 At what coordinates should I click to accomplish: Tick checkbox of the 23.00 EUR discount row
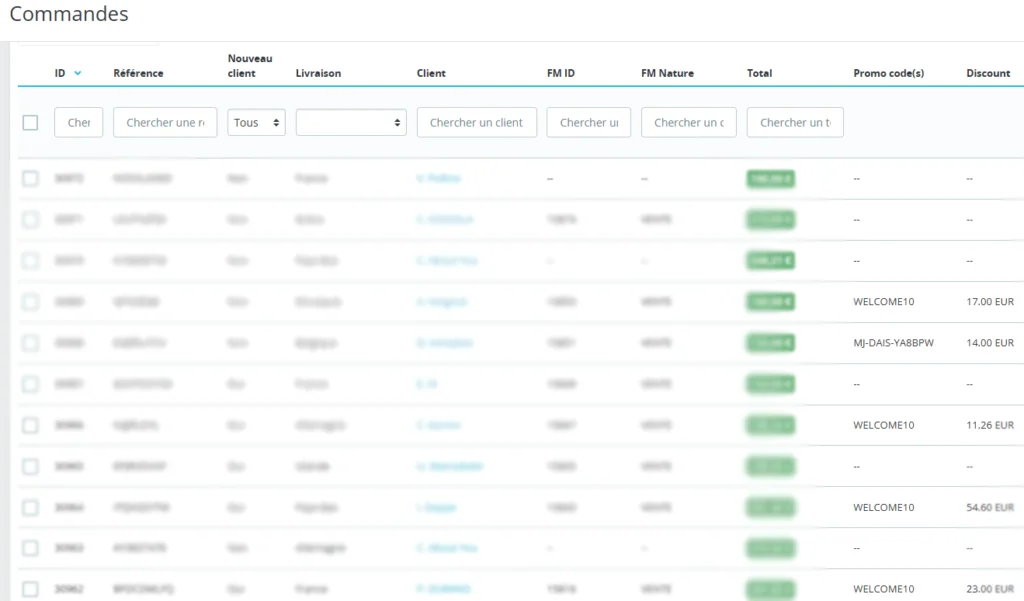pos(30,589)
